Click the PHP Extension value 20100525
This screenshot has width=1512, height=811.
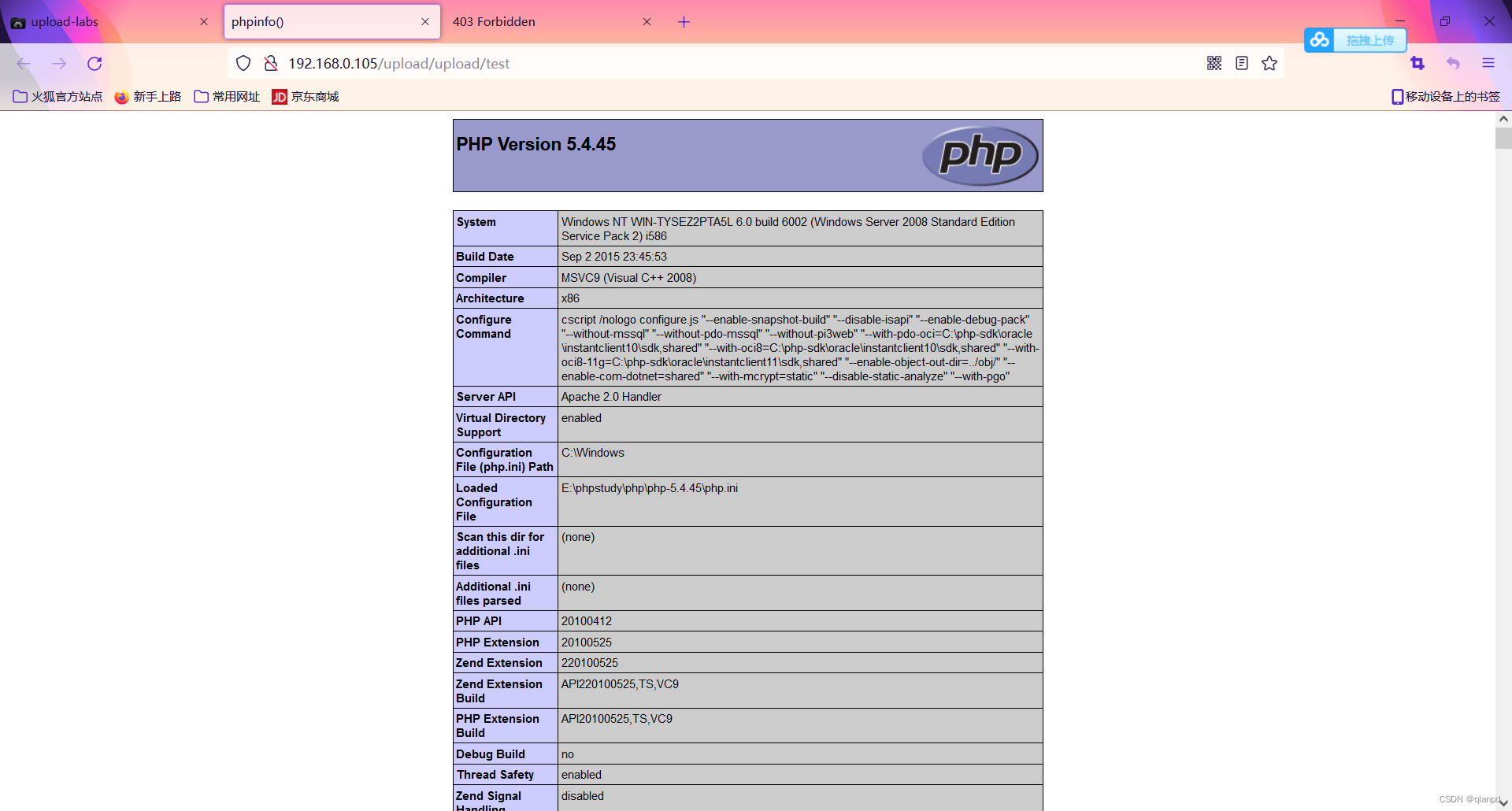[587, 643]
